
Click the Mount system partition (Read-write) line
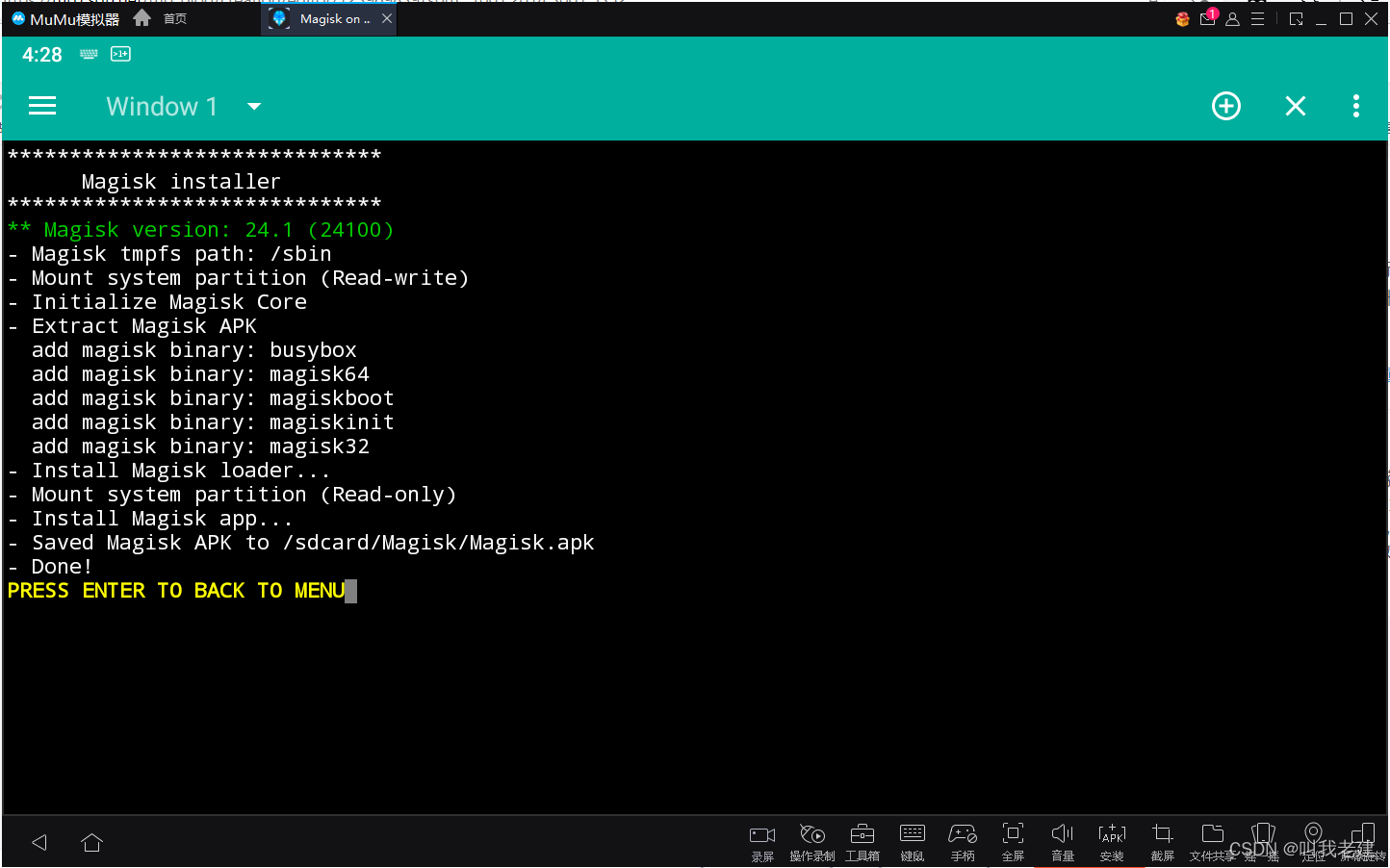tap(238, 278)
